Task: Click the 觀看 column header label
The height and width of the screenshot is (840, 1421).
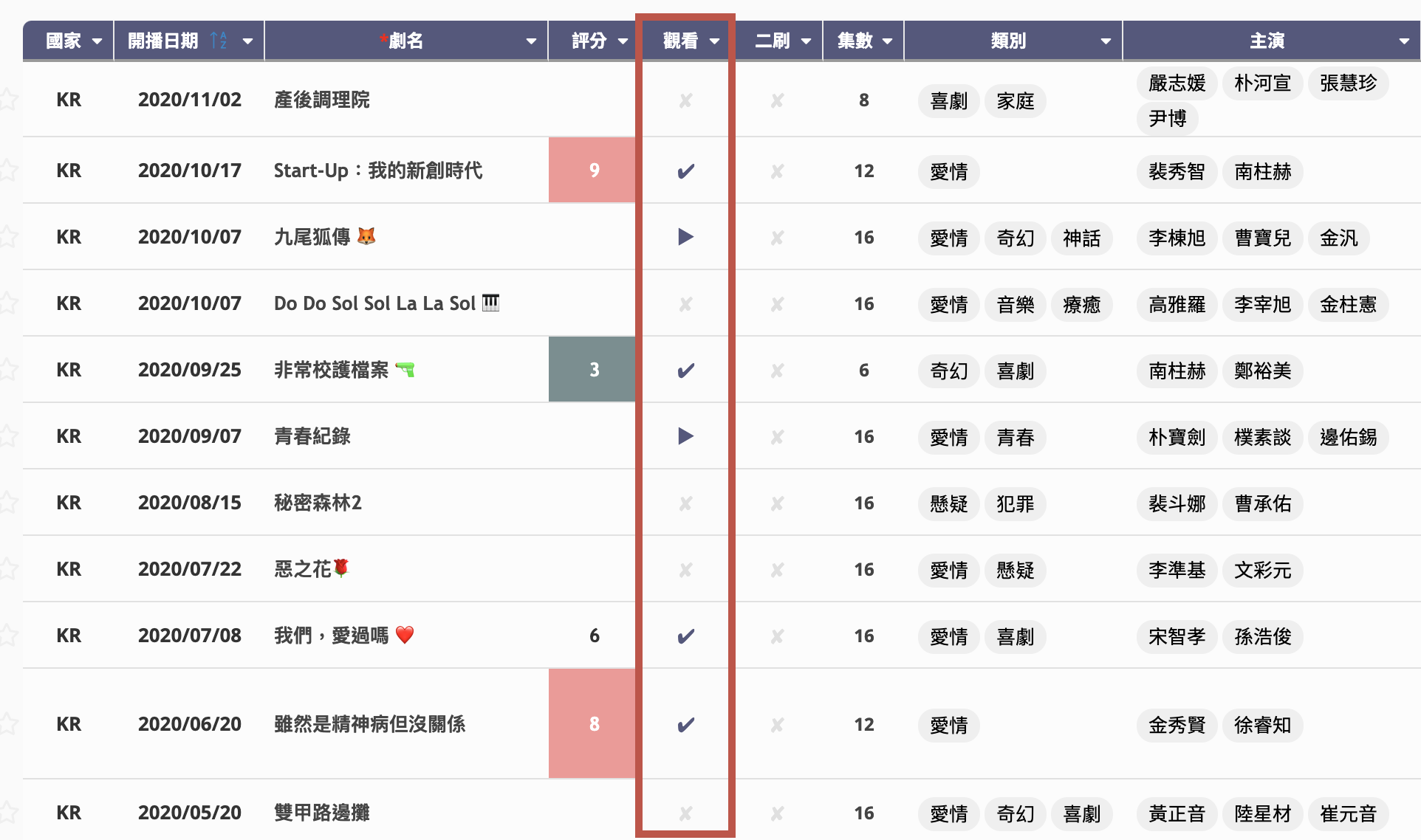Action: (680, 41)
